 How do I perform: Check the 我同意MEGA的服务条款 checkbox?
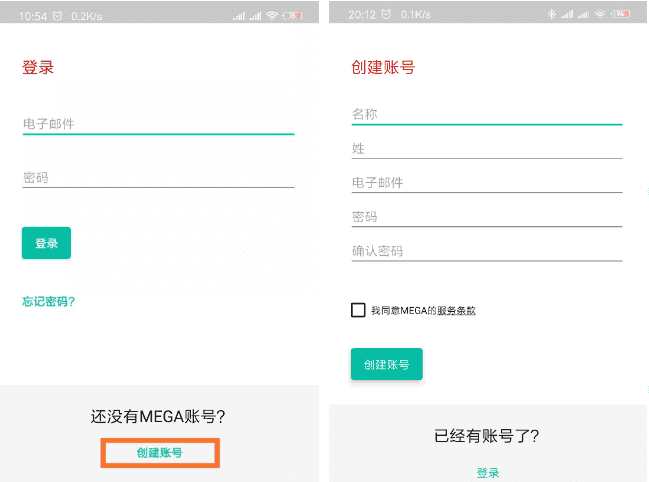pyautogui.click(x=358, y=310)
